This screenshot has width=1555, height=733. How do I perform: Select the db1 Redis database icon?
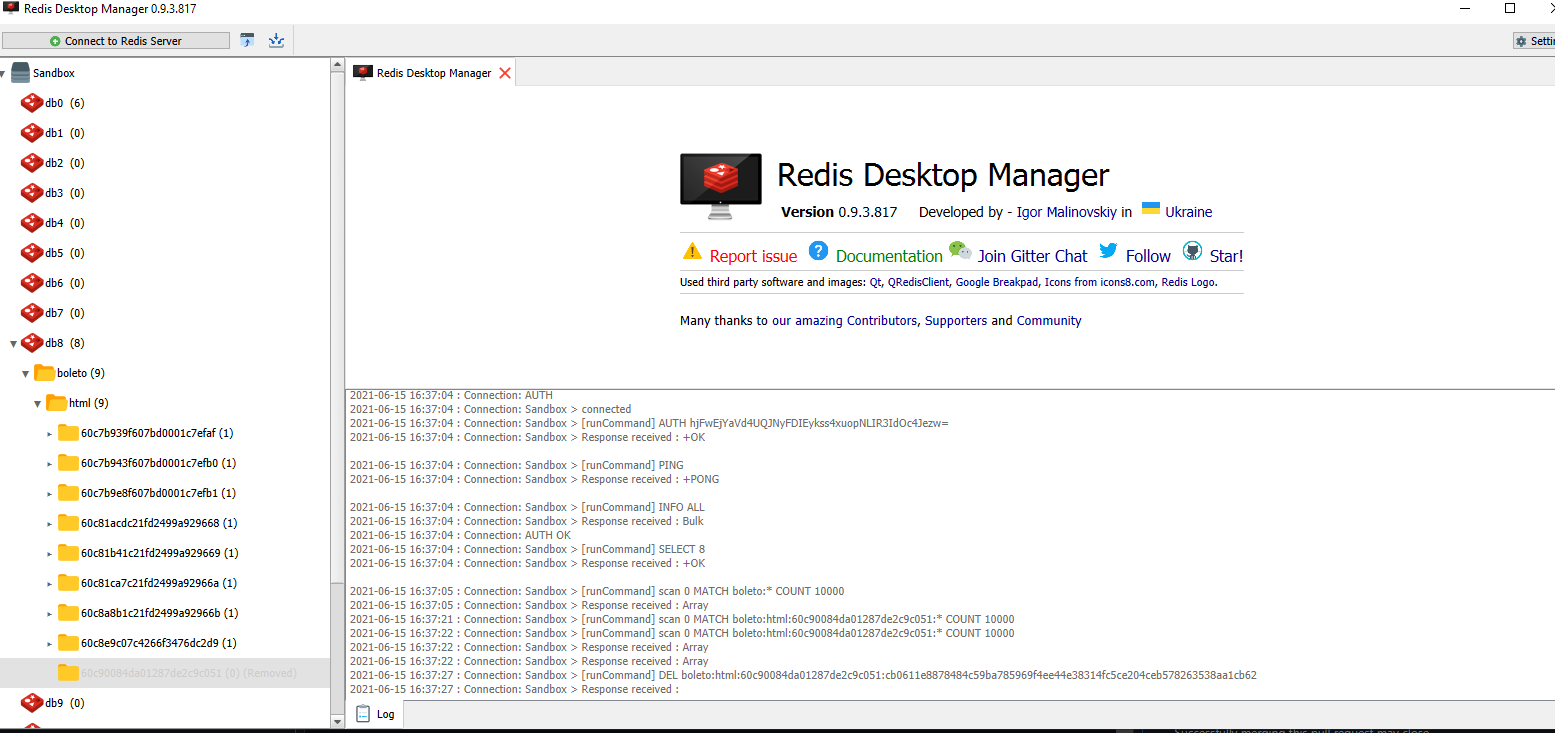[32, 133]
